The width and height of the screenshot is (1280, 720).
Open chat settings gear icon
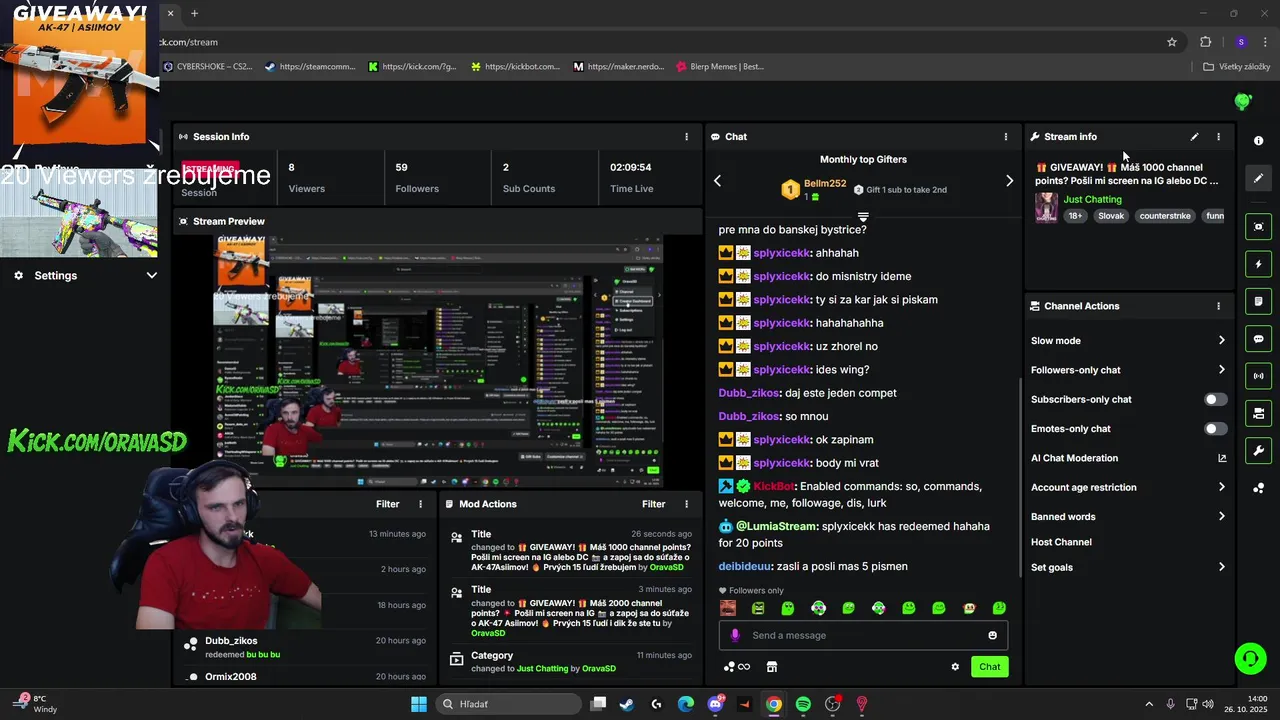pyautogui.click(x=955, y=667)
